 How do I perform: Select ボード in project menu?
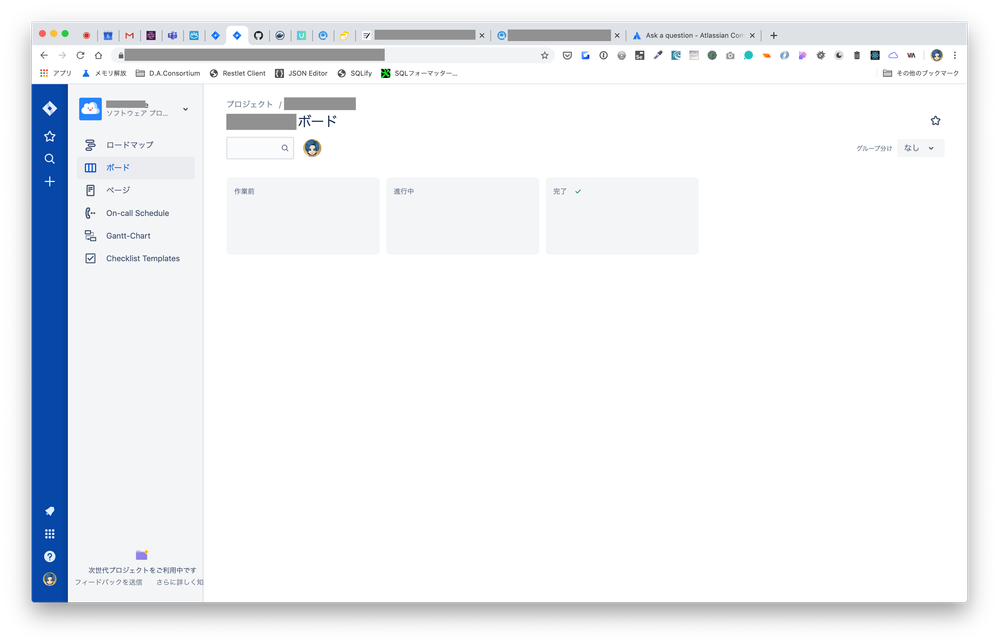coord(136,168)
